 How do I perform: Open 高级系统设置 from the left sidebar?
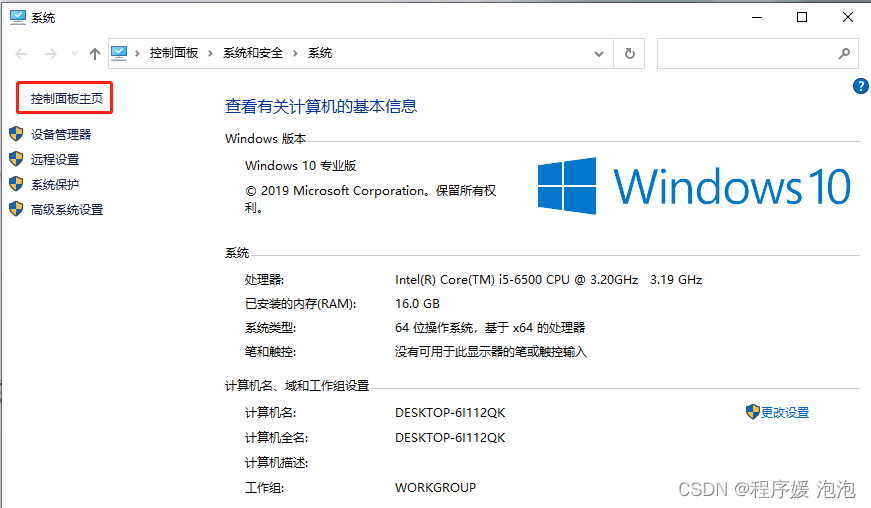[x=67, y=209]
